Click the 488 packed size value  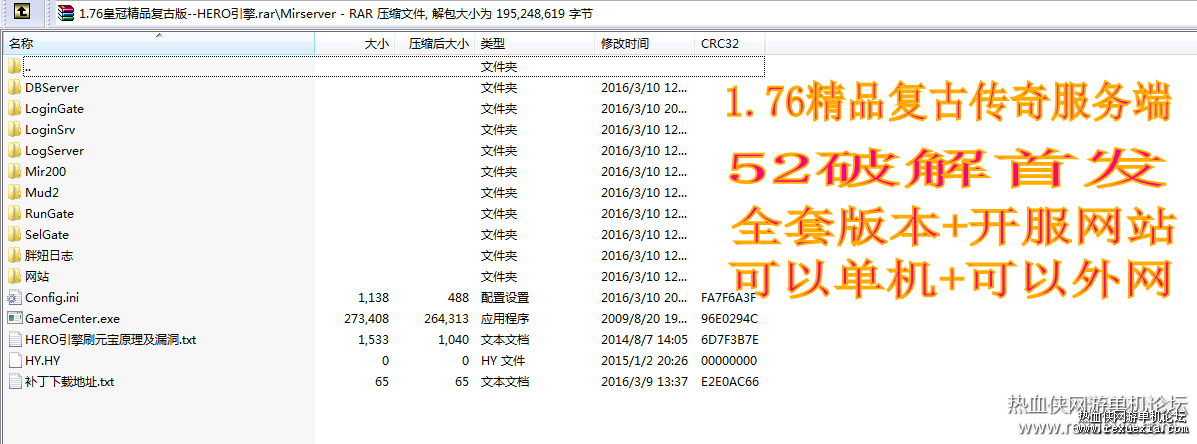pos(459,298)
